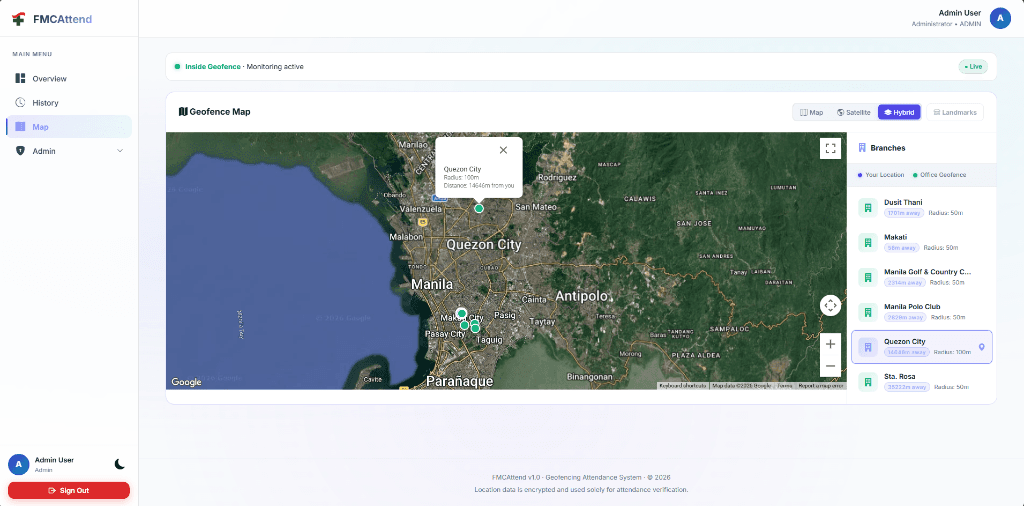Click Report a map error link
Screen dimensions: 1024x506
[x=821, y=386]
